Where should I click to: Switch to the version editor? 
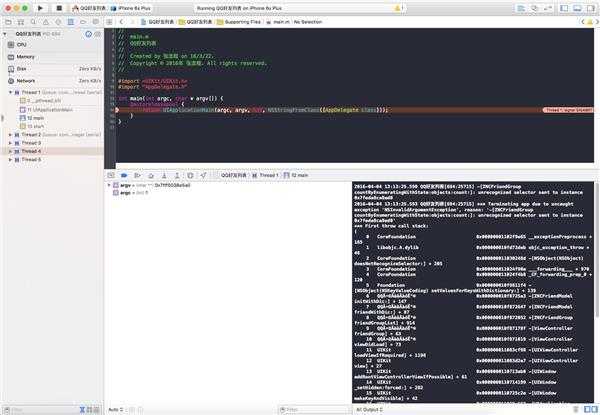[548, 8]
